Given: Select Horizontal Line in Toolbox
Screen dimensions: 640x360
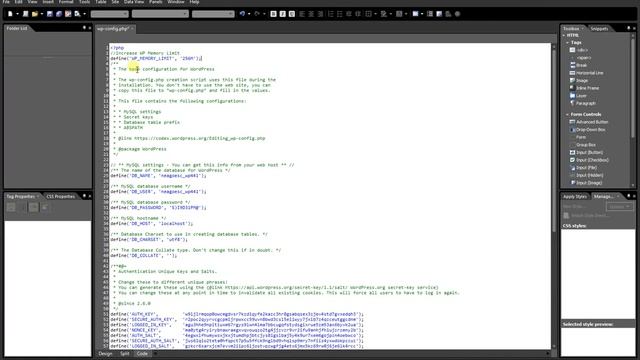Looking at the screenshot, I should click(x=586, y=73).
